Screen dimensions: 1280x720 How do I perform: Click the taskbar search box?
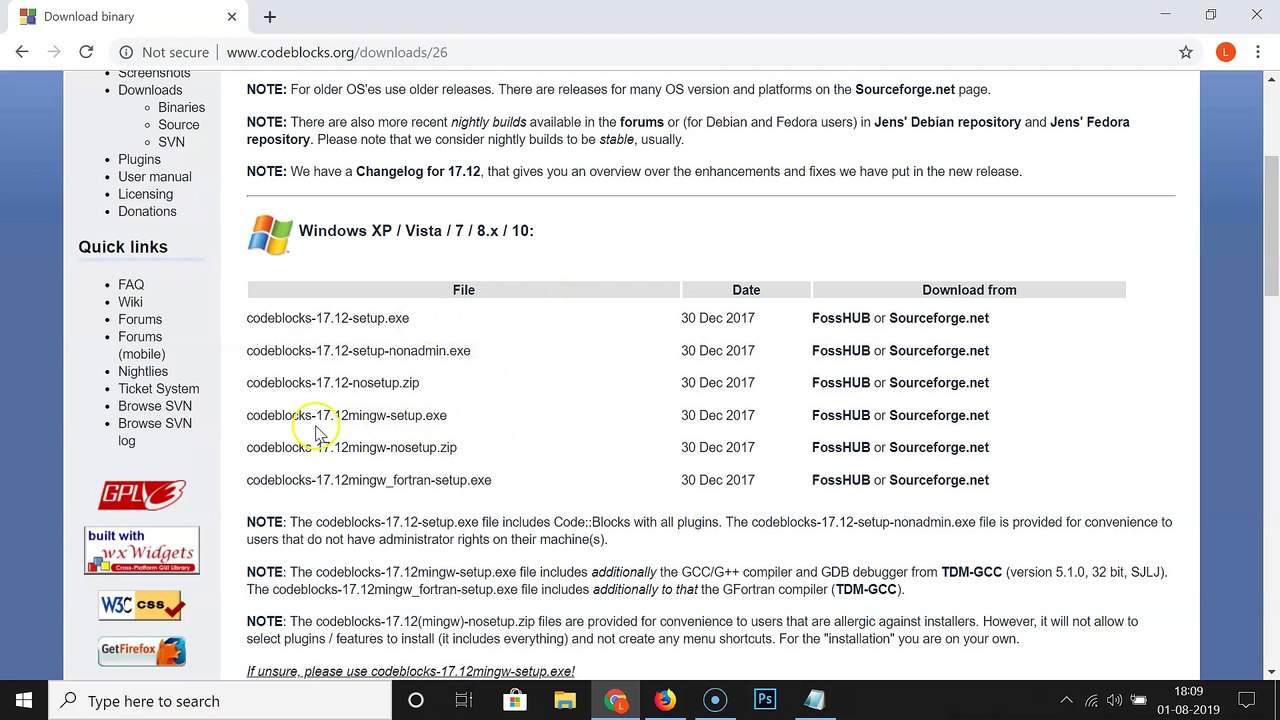click(x=220, y=701)
